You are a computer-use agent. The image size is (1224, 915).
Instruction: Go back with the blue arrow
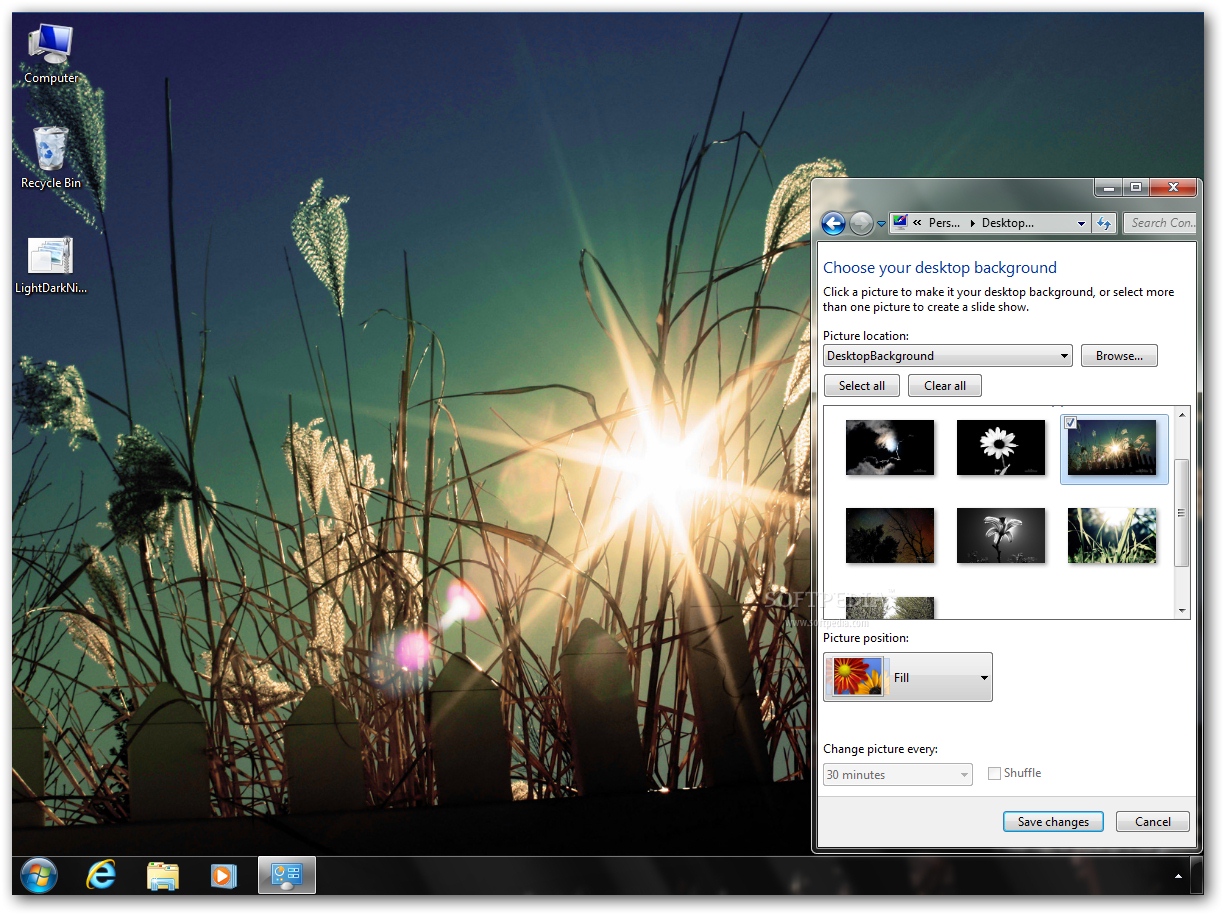[833, 223]
